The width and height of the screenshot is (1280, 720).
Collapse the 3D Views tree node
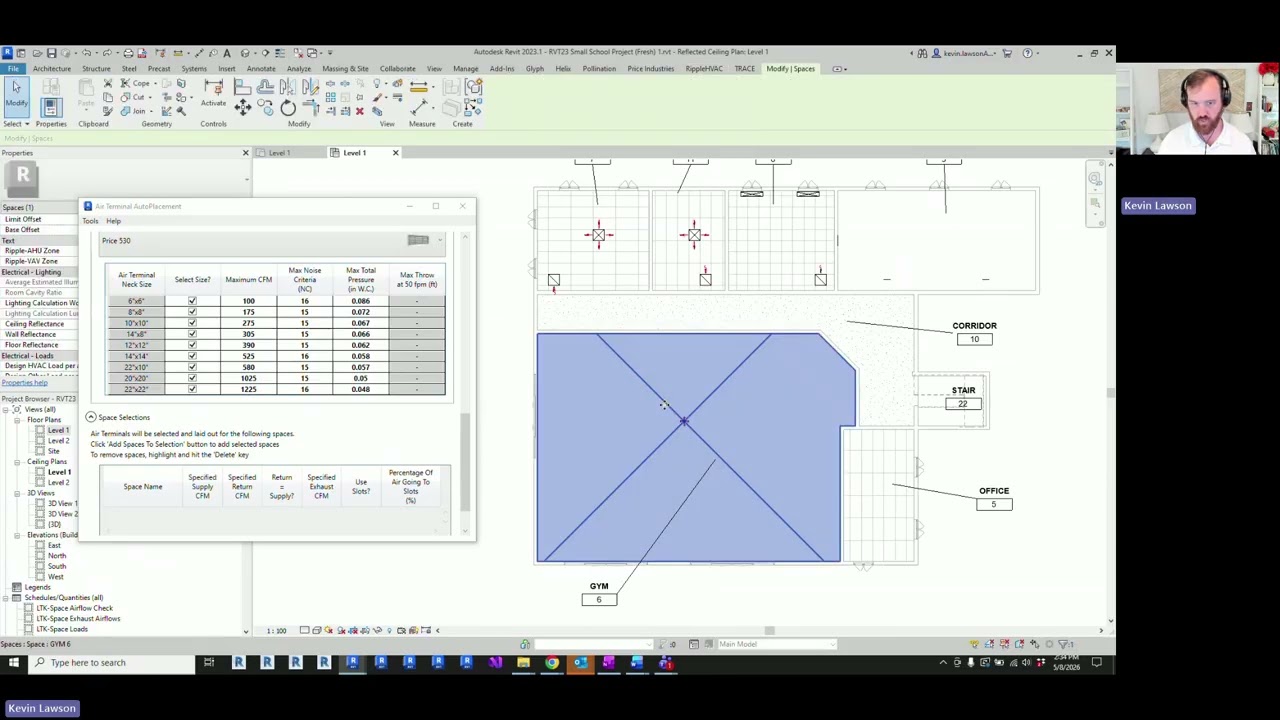pyautogui.click(x=19, y=493)
